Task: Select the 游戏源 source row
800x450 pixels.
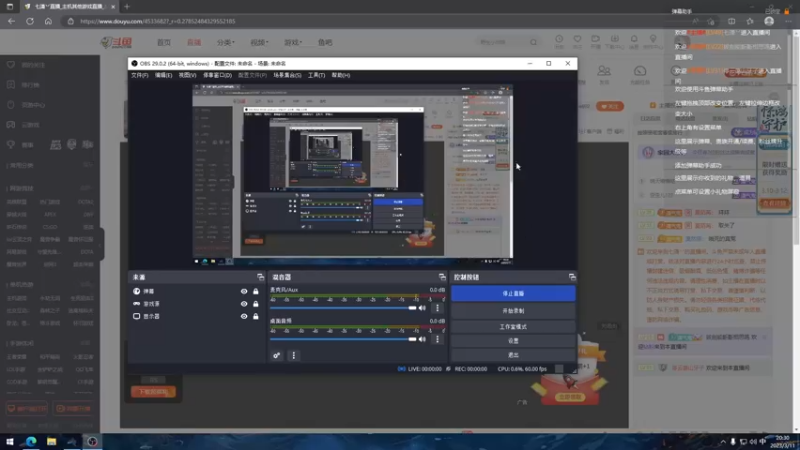Action: 197,304
